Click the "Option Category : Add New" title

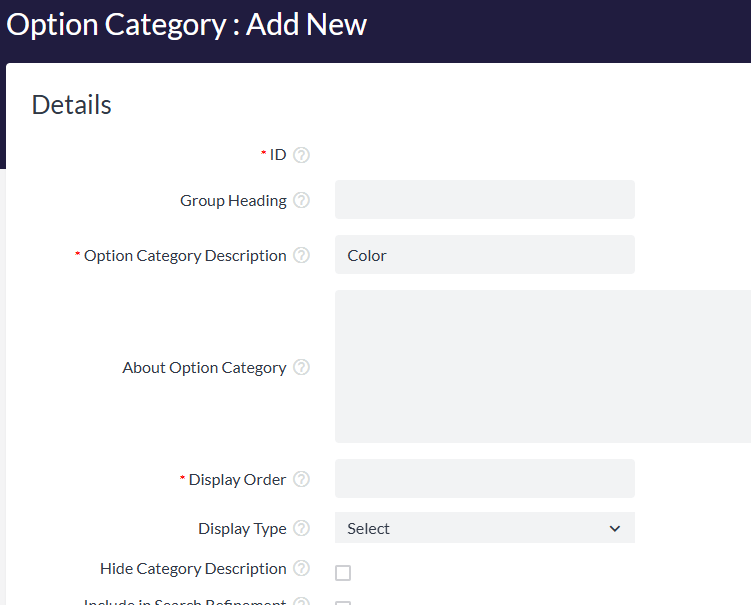click(x=187, y=25)
